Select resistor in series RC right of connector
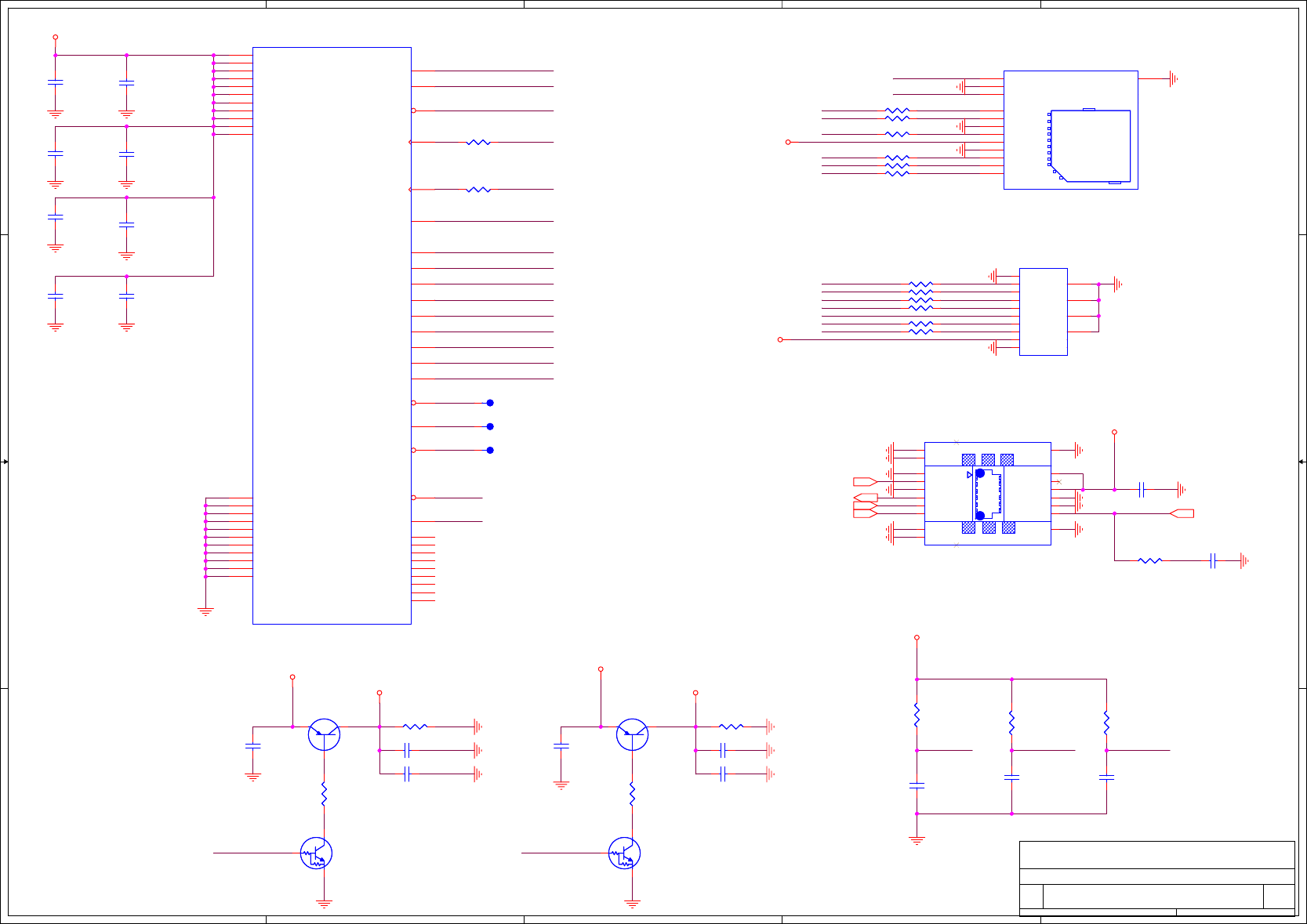This screenshot has width=1307, height=924. coord(1149,560)
